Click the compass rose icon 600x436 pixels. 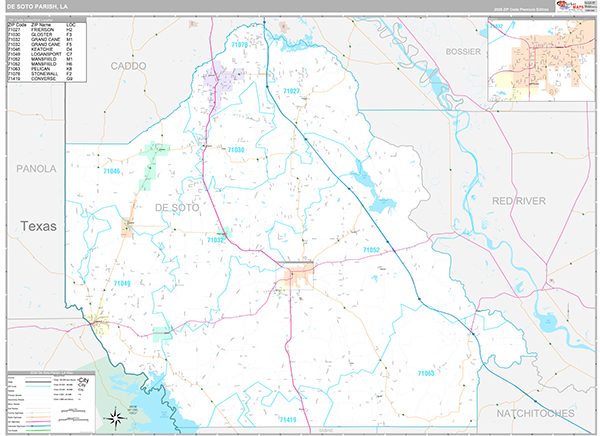[x=116, y=417]
